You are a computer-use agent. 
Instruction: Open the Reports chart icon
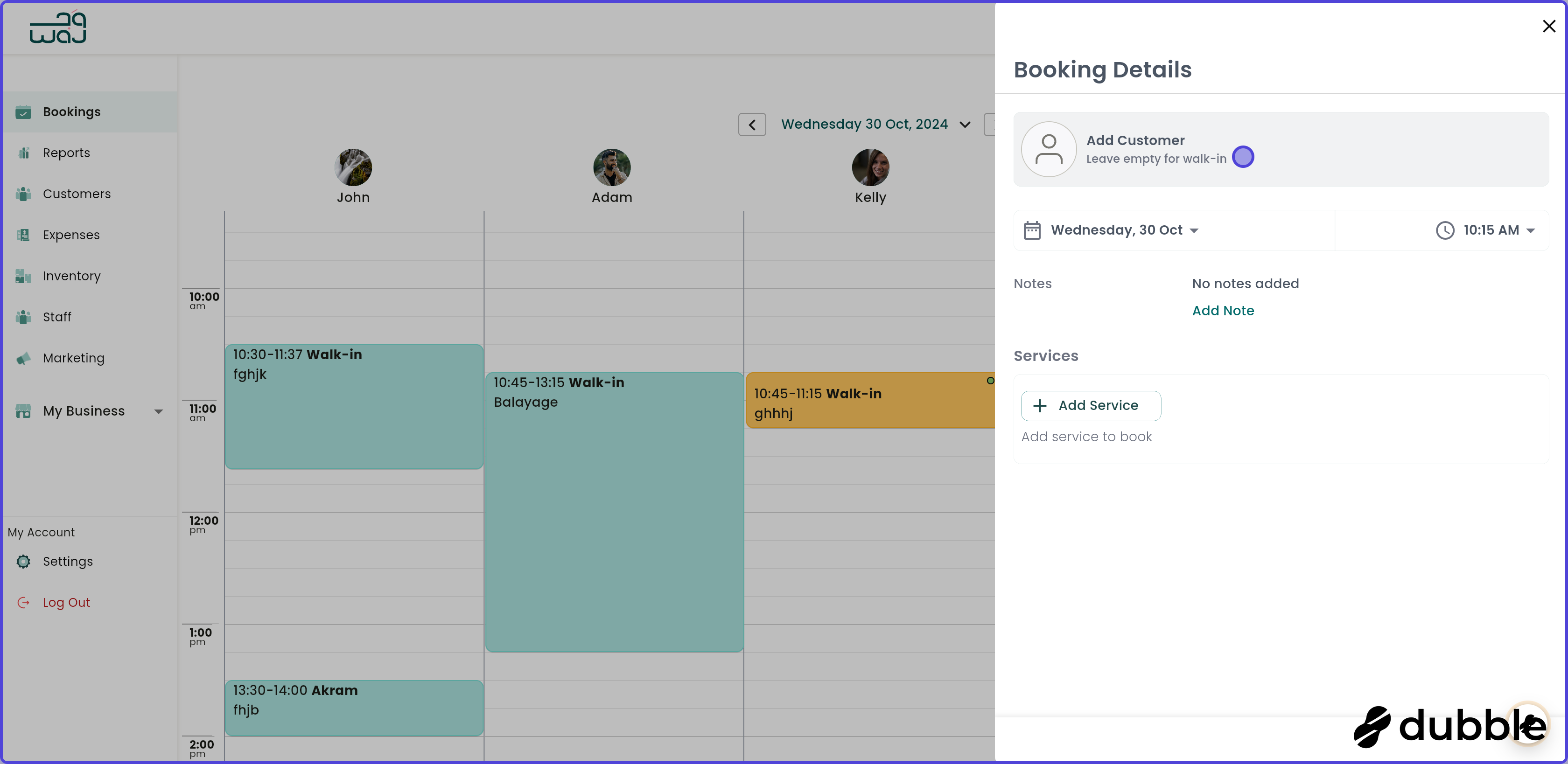[23, 153]
